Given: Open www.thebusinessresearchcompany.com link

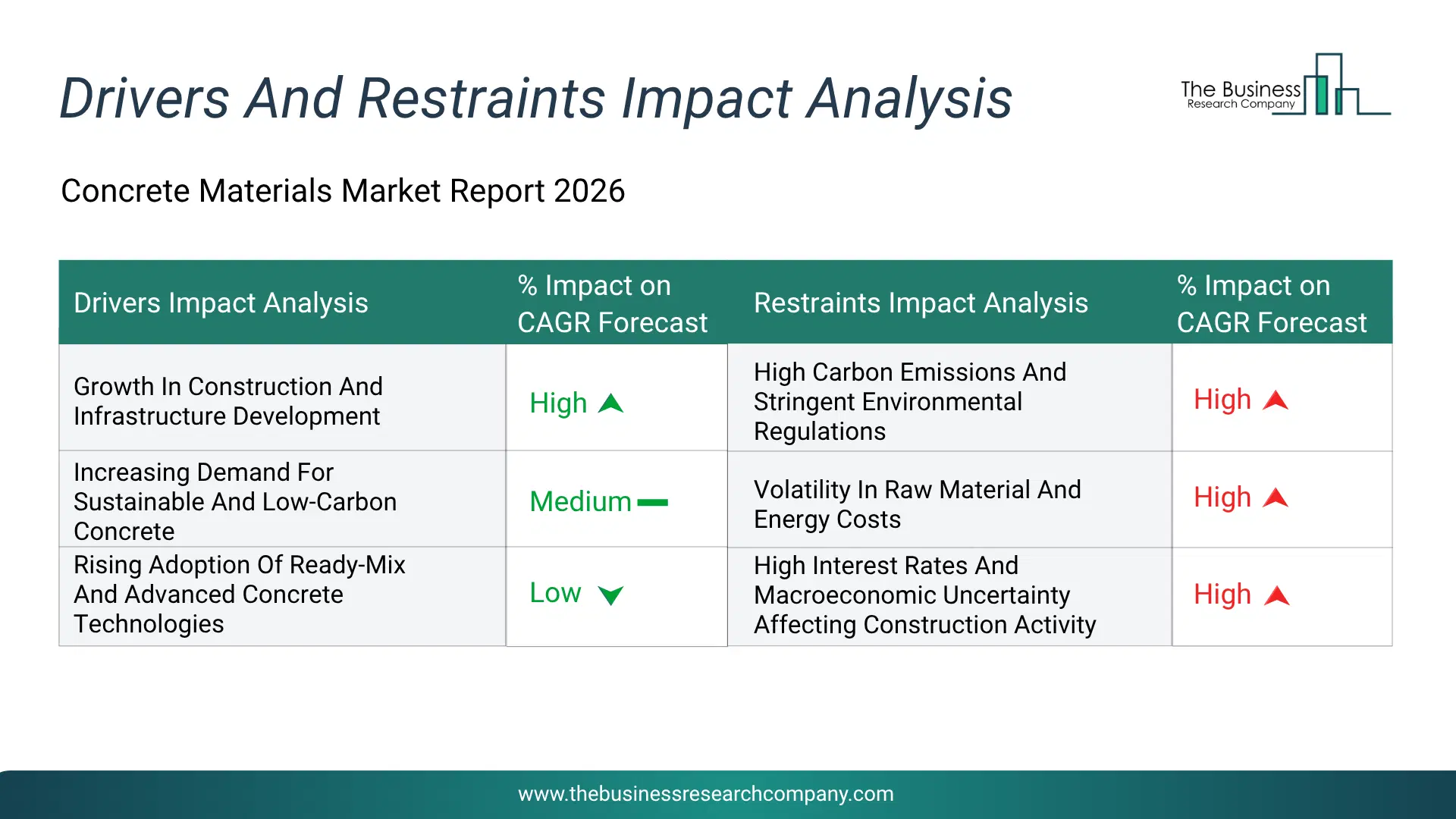Looking at the screenshot, I should (x=706, y=794).
